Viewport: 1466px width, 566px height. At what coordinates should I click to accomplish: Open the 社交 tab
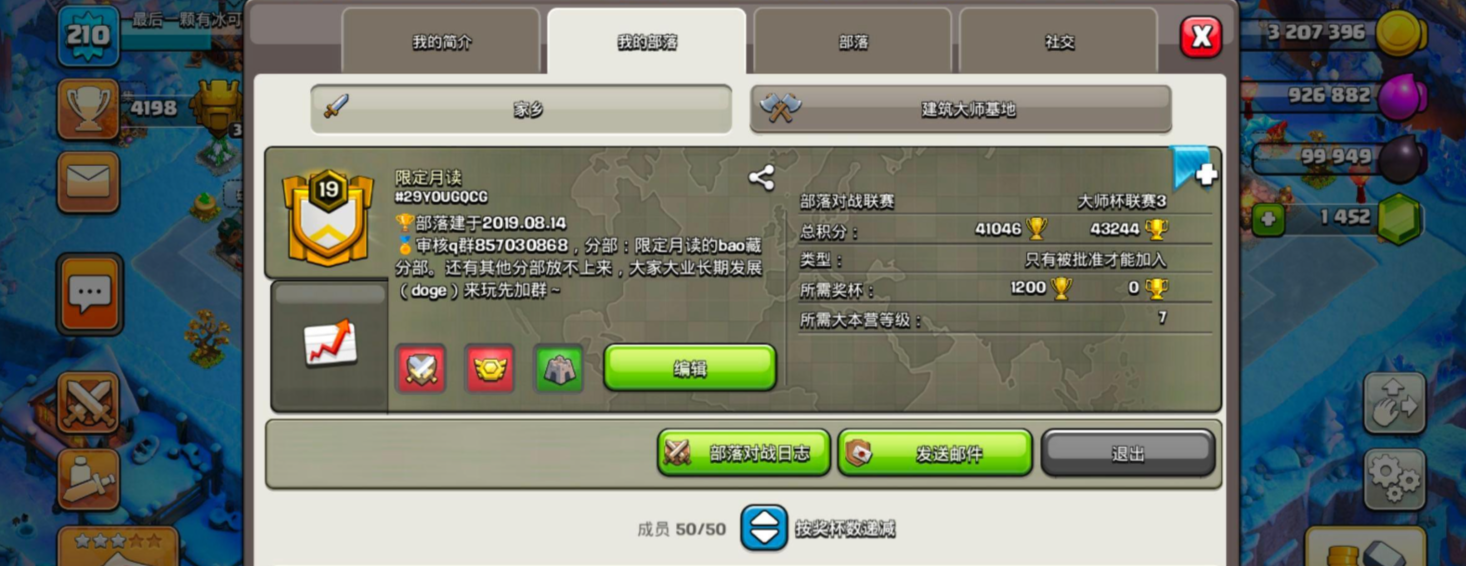1059,42
